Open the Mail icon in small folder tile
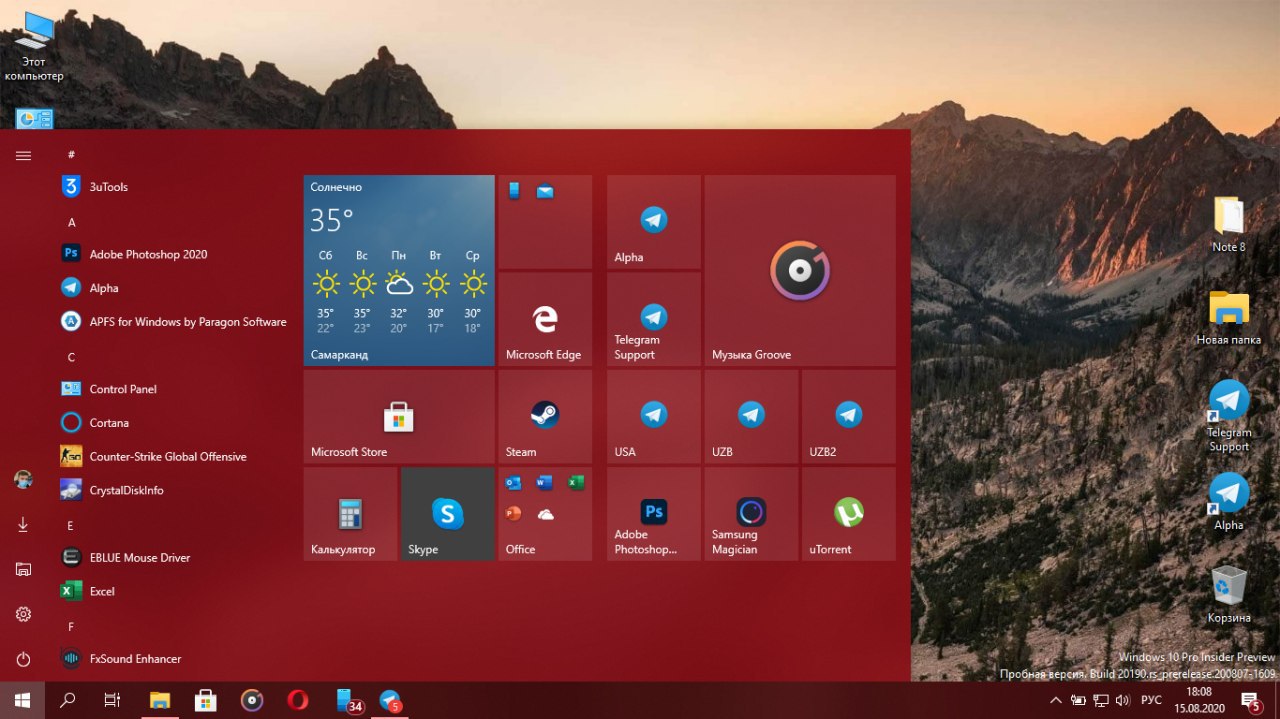The image size is (1280, 719). click(545, 191)
